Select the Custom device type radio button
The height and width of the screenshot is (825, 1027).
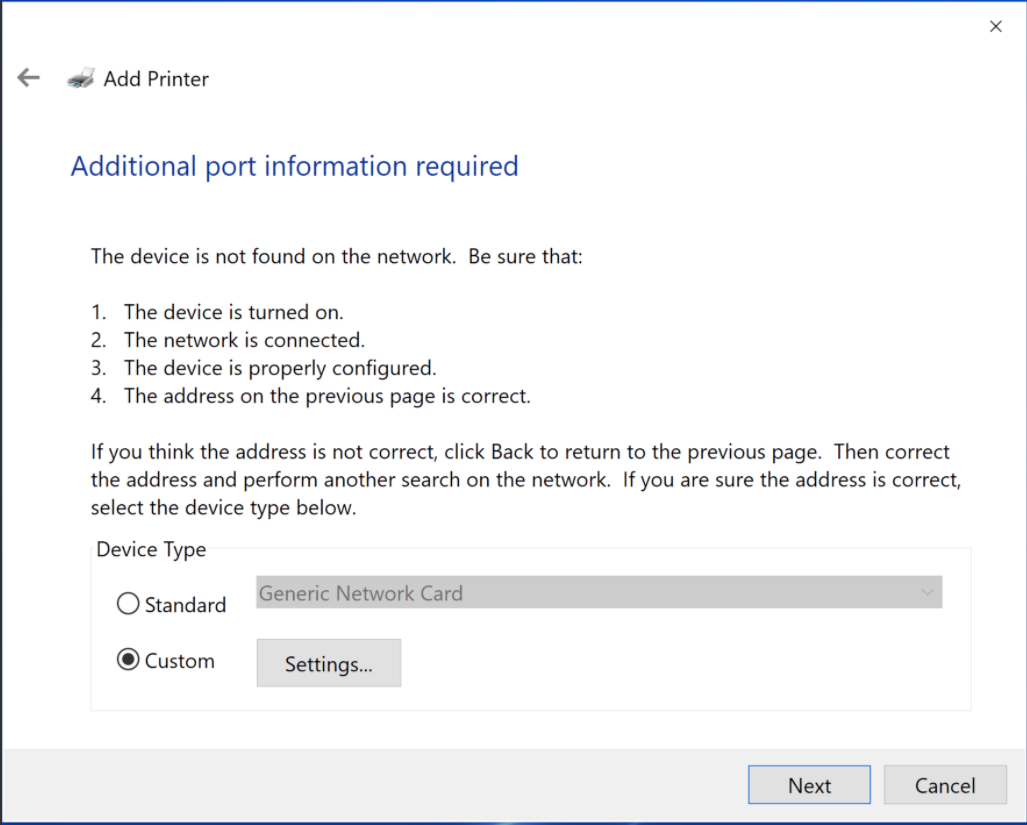128,660
